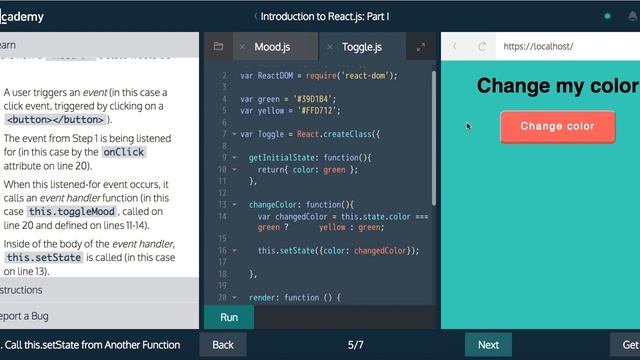
Task: Close the Toggle.js tab
Action: tap(330, 47)
